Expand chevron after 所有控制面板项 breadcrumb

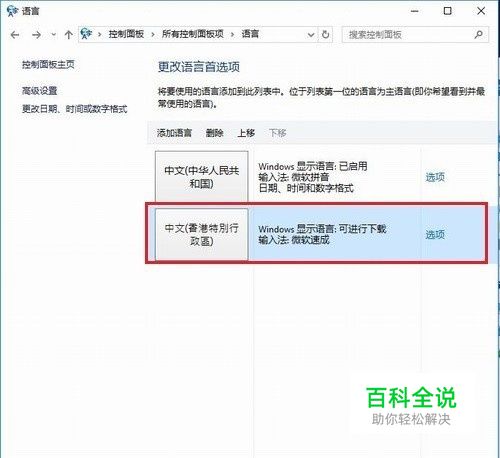[232, 34]
